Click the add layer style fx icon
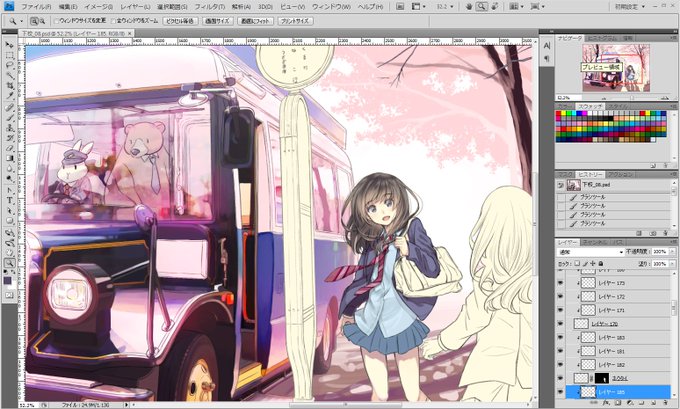This screenshot has width=680, height=409. coord(606,403)
